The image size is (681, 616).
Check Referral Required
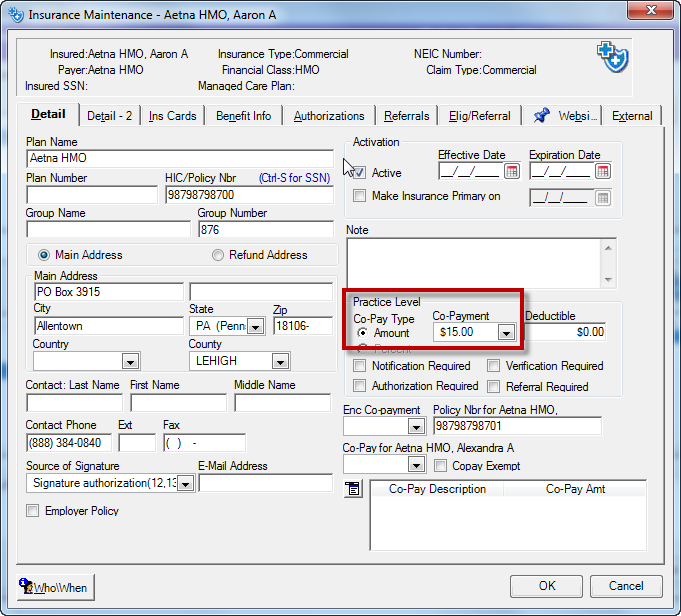coord(493,386)
